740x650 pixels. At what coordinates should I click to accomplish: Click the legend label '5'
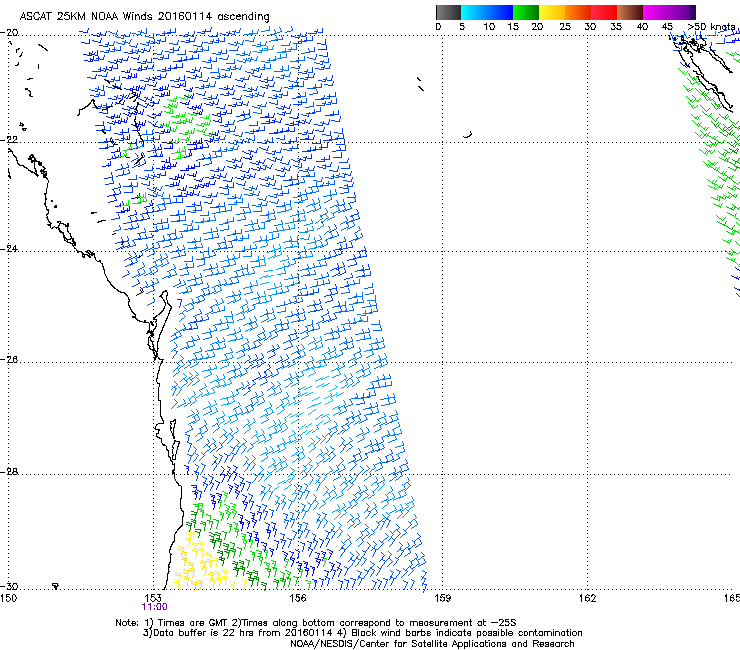point(462,27)
